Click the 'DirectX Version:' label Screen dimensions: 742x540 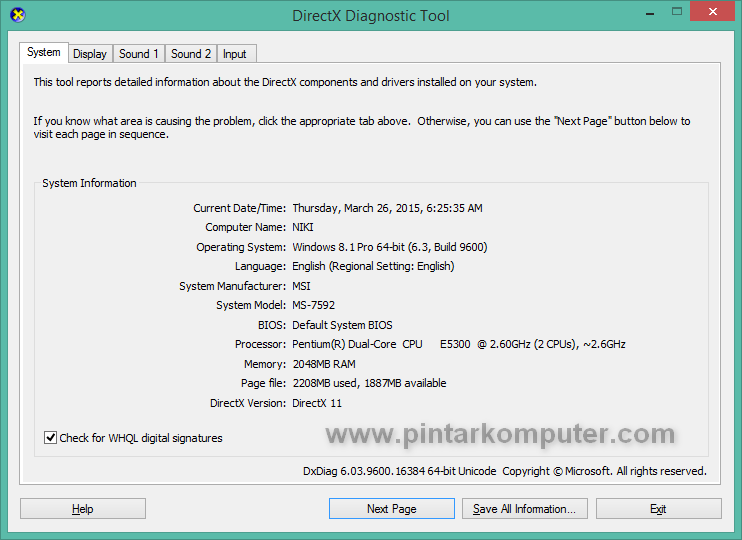click(248, 403)
